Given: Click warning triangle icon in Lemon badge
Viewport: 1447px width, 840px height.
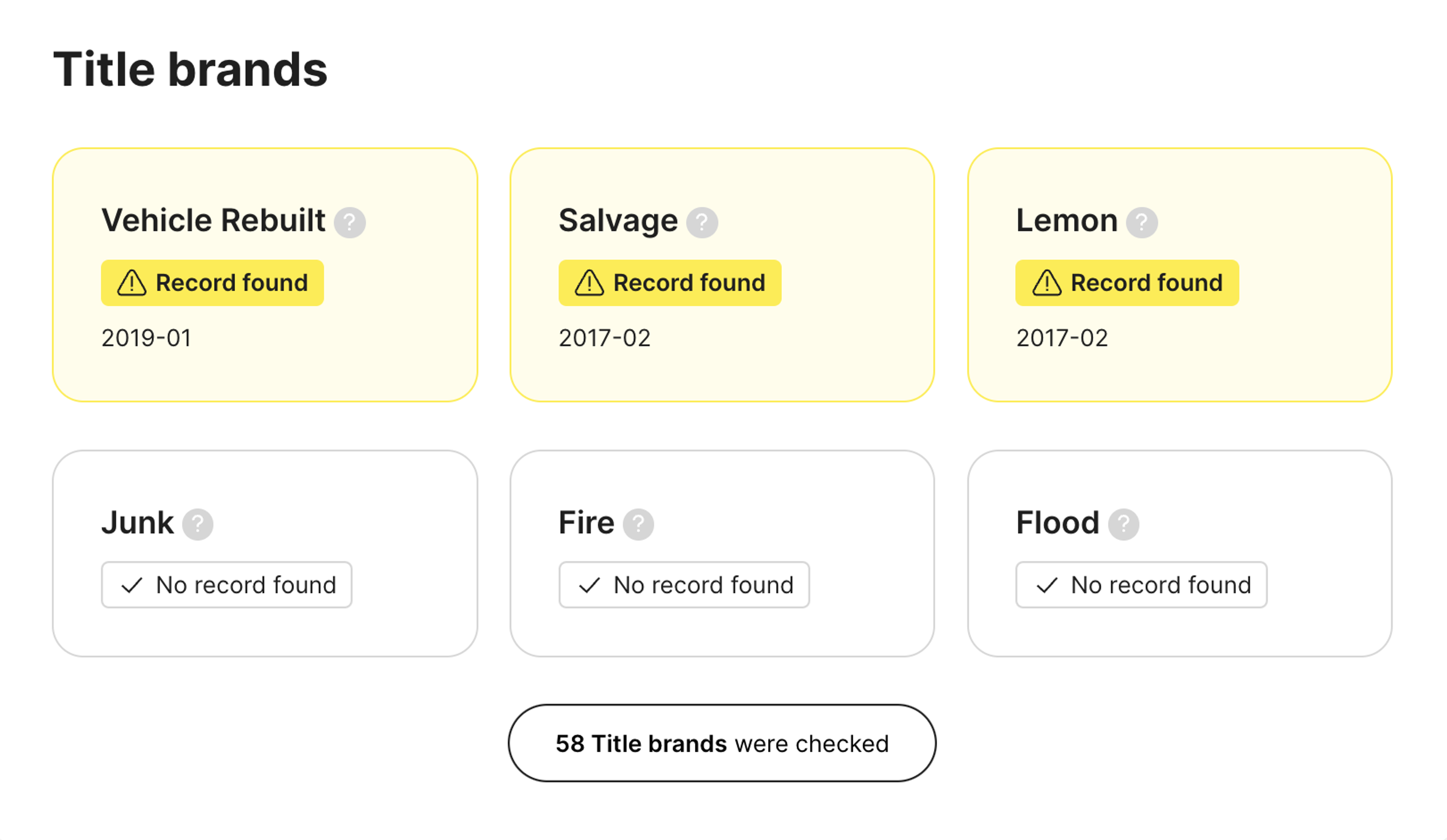Looking at the screenshot, I should (x=1047, y=283).
